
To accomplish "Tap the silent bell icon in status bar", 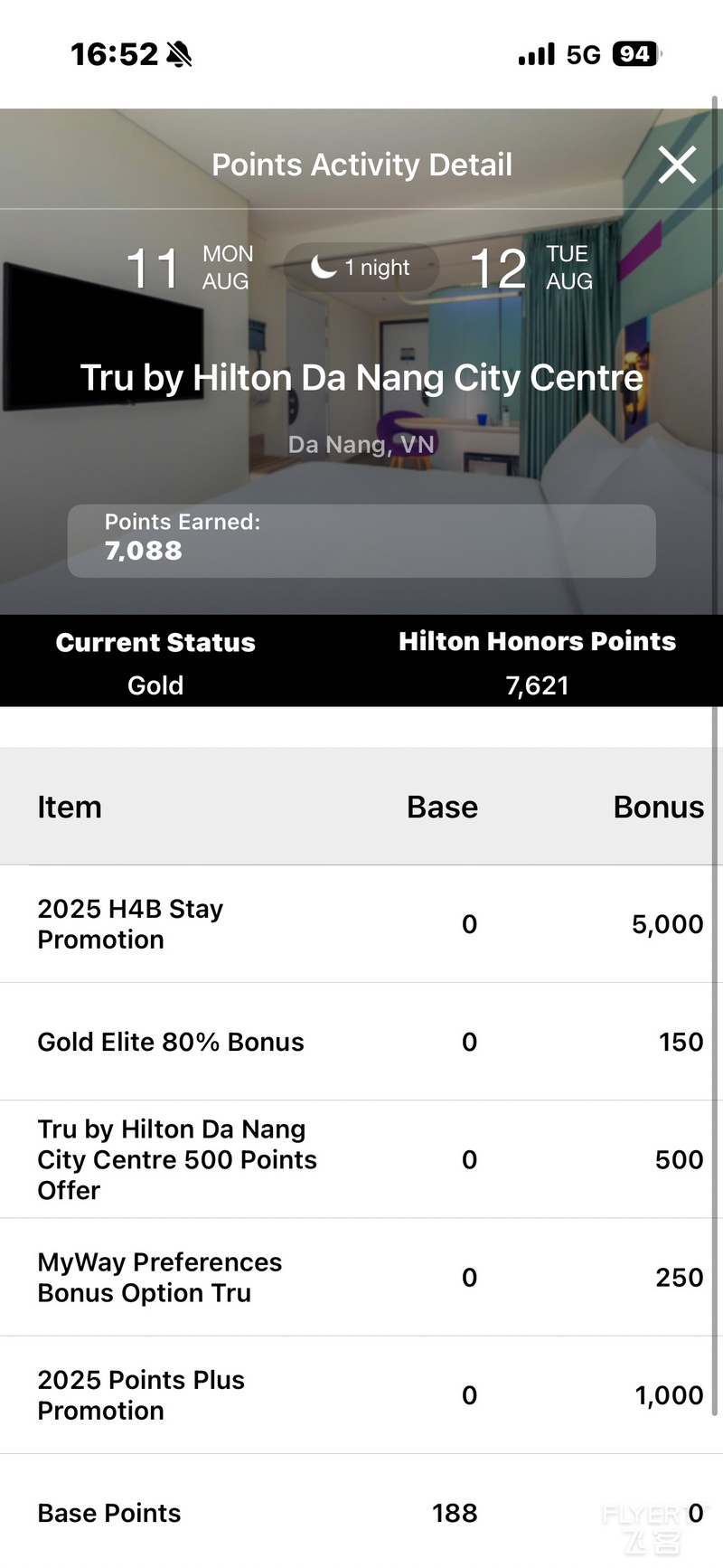I will (179, 55).
